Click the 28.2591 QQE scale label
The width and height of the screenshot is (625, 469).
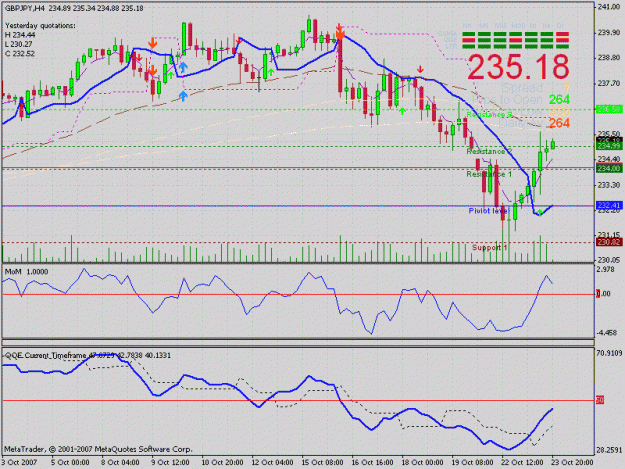tap(609, 450)
